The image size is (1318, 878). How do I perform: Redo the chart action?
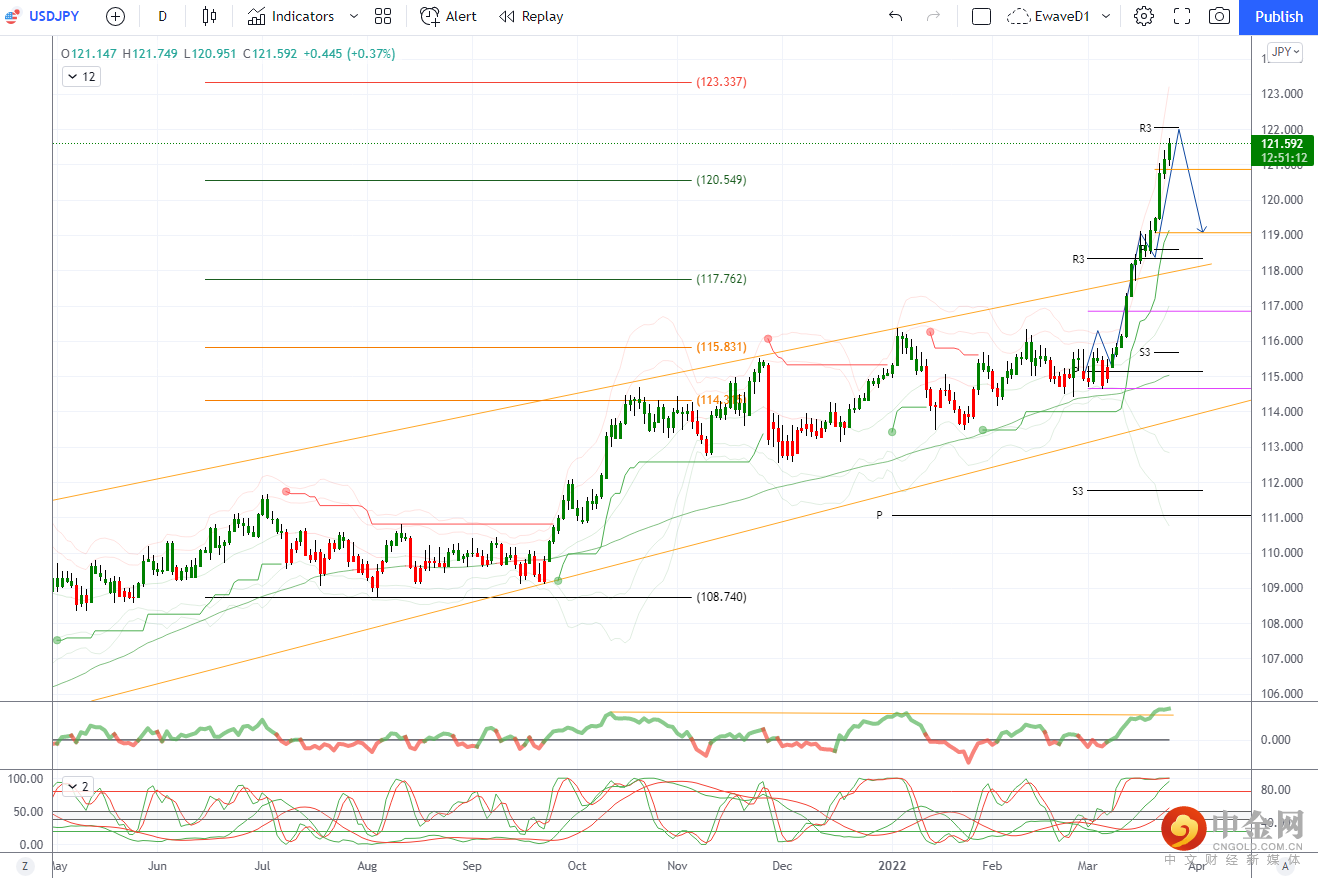(x=934, y=16)
